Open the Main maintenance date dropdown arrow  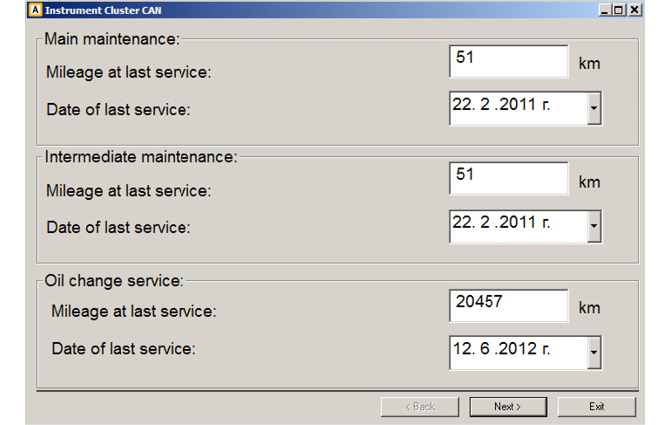(594, 108)
